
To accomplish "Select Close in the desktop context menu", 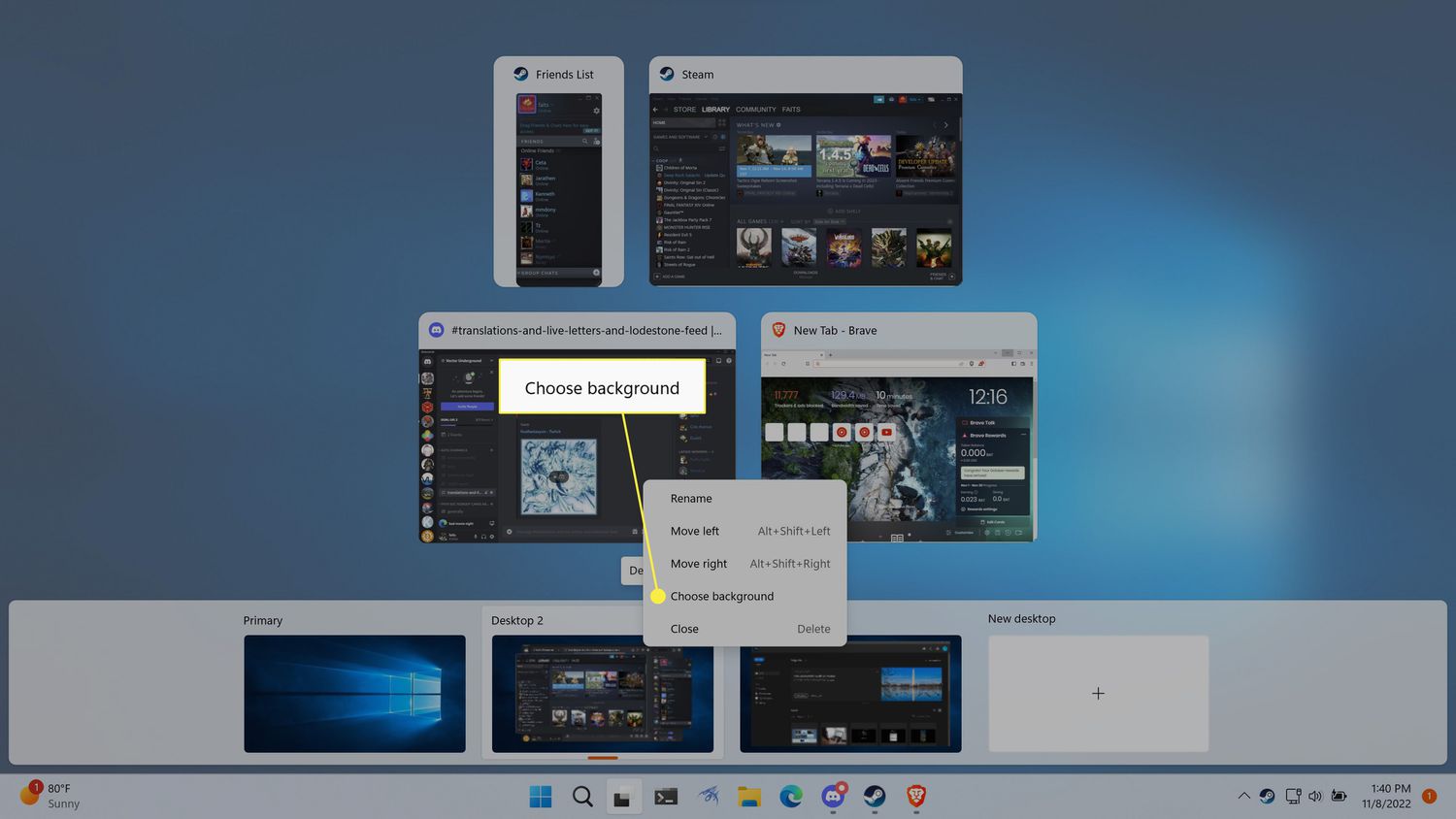I will click(684, 629).
